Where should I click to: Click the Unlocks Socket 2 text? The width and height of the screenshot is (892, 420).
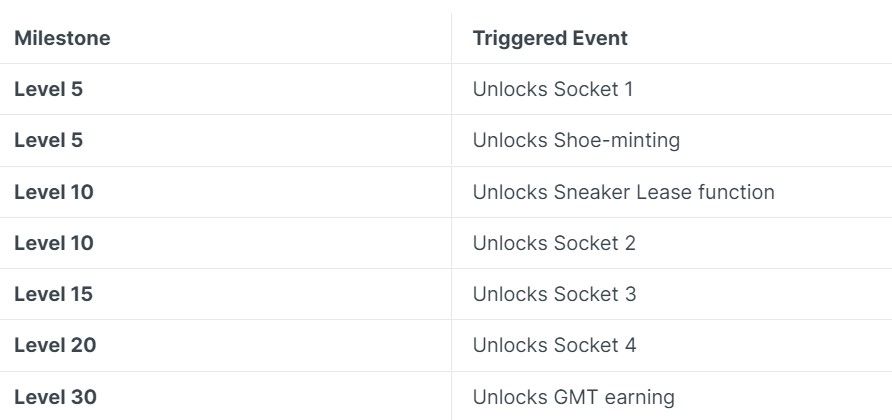(x=554, y=243)
